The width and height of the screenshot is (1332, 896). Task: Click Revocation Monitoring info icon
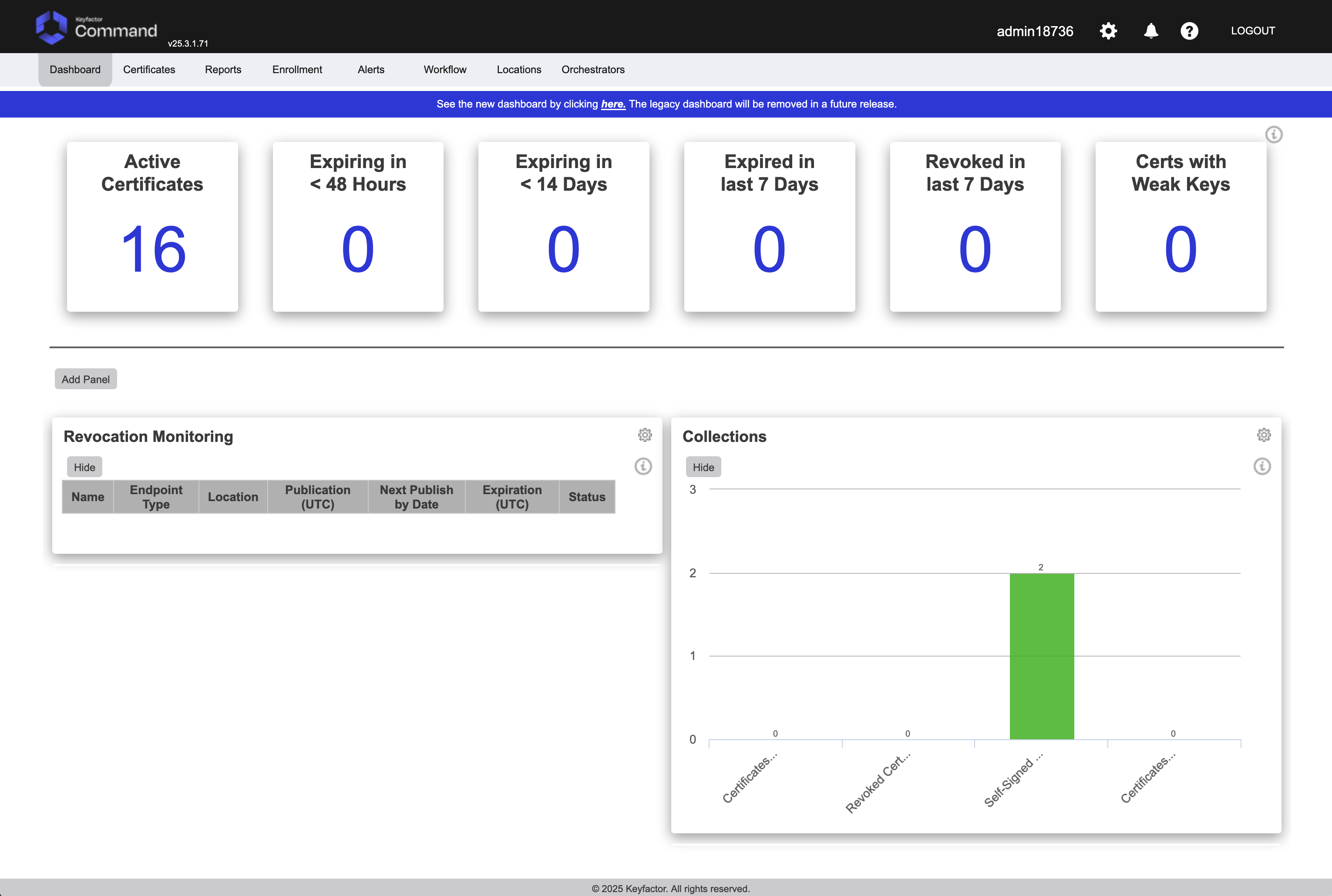[643, 466]
